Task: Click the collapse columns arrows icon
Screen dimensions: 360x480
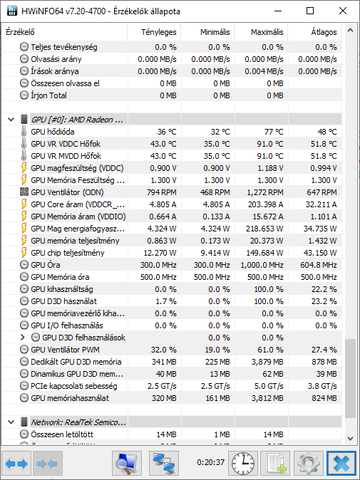Action: click(x=47, y=463)
